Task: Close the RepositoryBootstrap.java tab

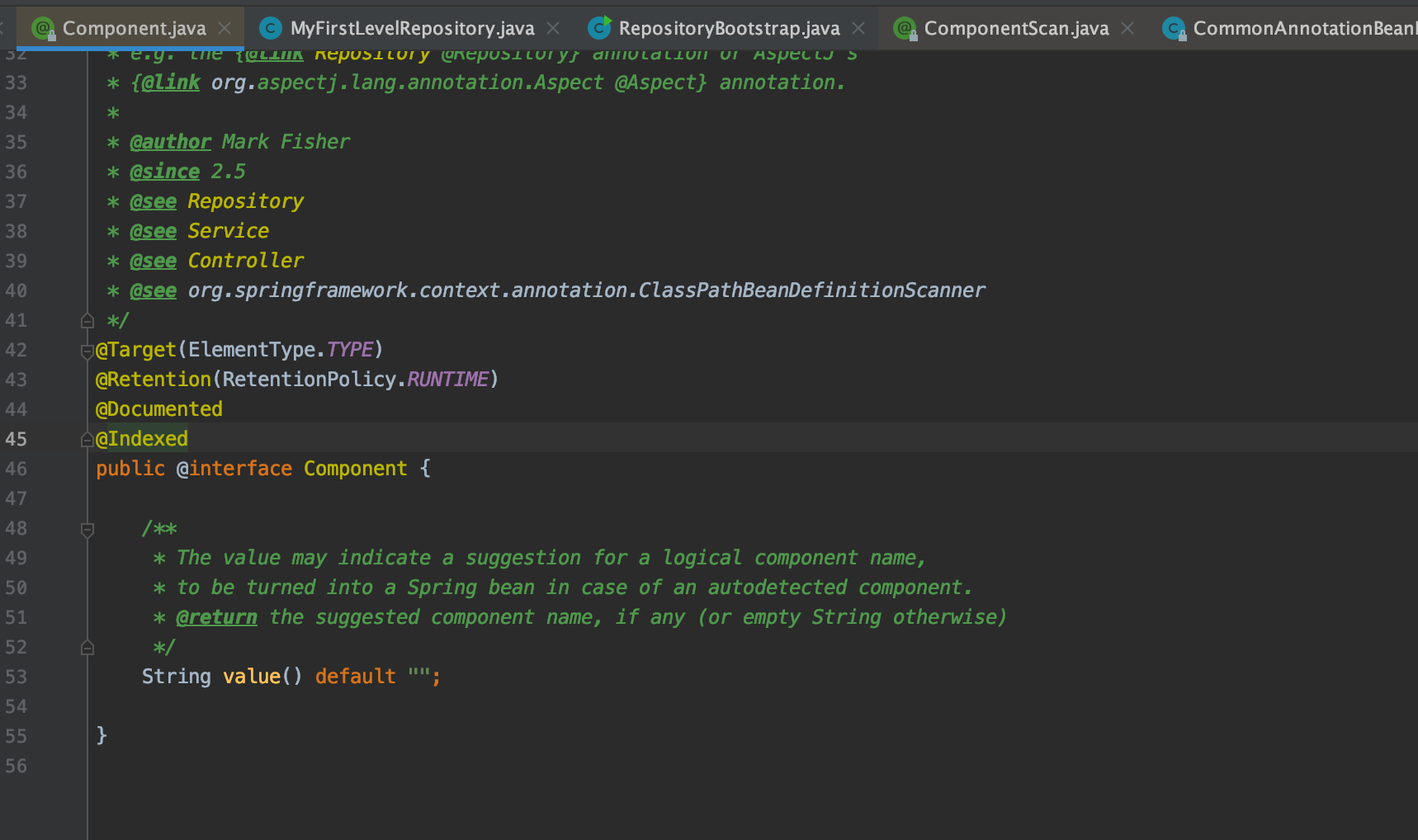Action: click(858, 28)
